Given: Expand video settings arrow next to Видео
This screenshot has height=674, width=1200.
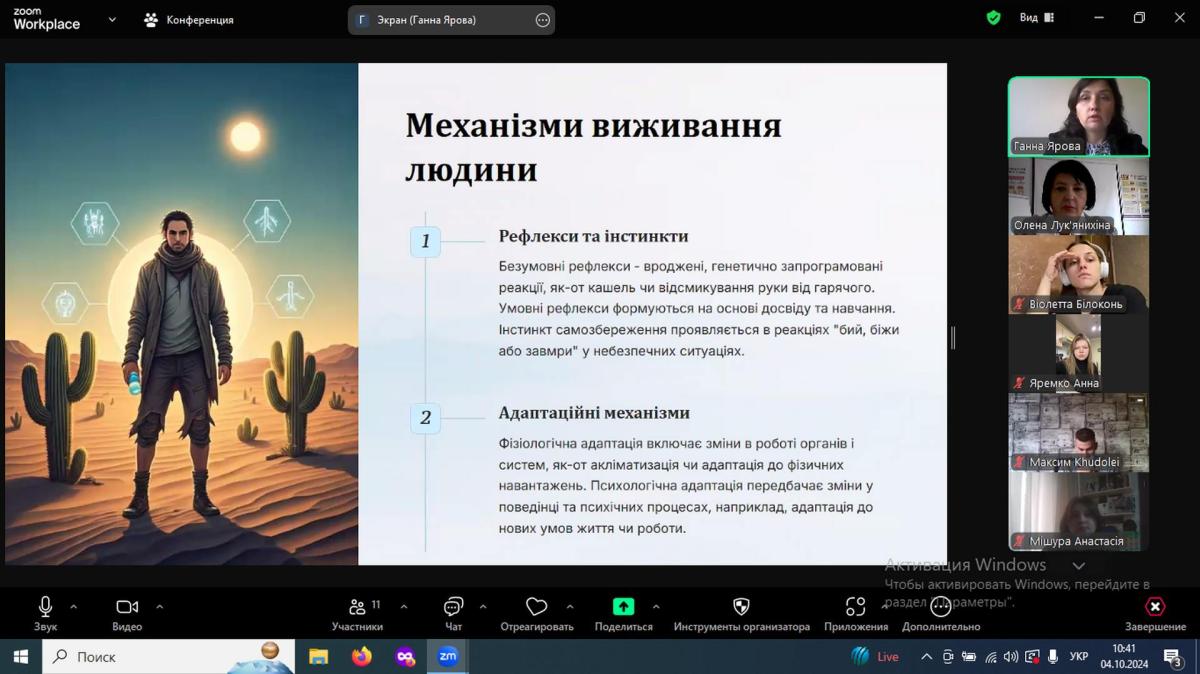Looking at the screenshot, I should click(x=159, y=607).
